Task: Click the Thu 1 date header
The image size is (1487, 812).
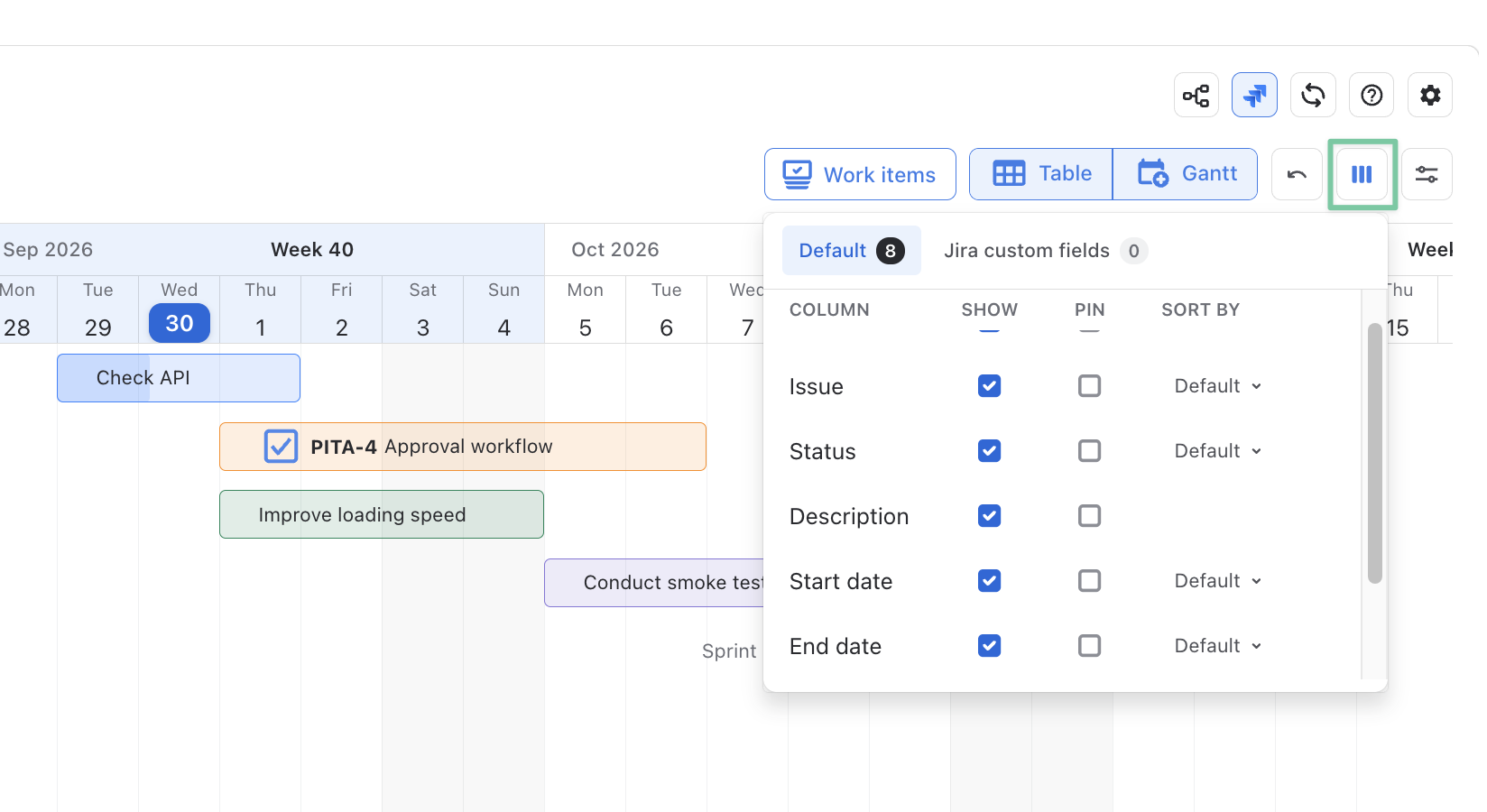Action: pos(260,309)
